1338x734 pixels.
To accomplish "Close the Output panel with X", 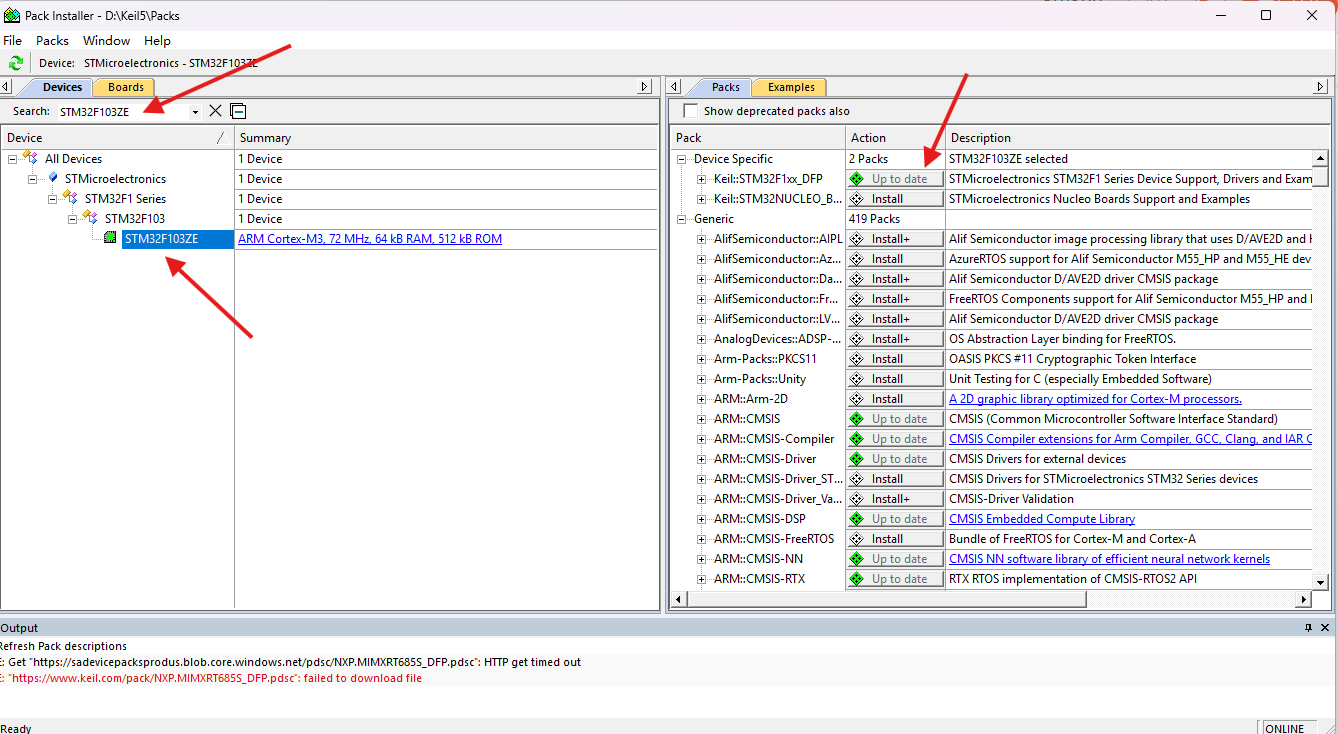I will coord(1326,628).
